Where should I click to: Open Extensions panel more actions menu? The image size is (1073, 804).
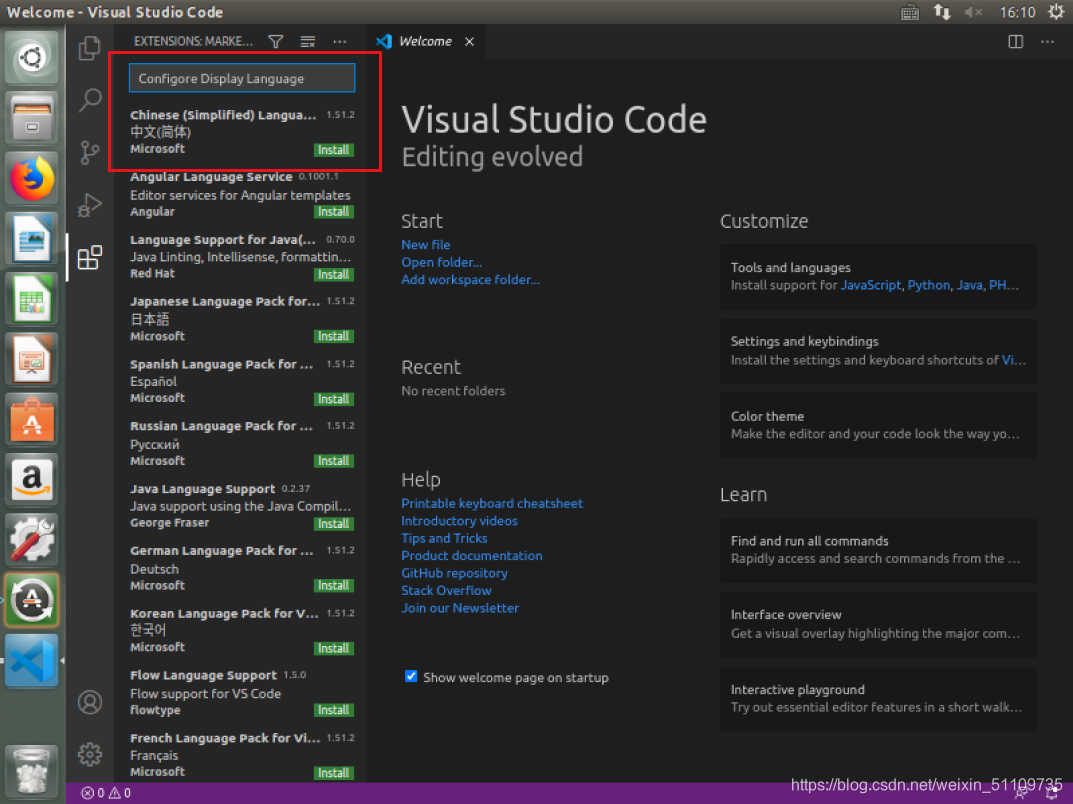(x=339, y=42)
